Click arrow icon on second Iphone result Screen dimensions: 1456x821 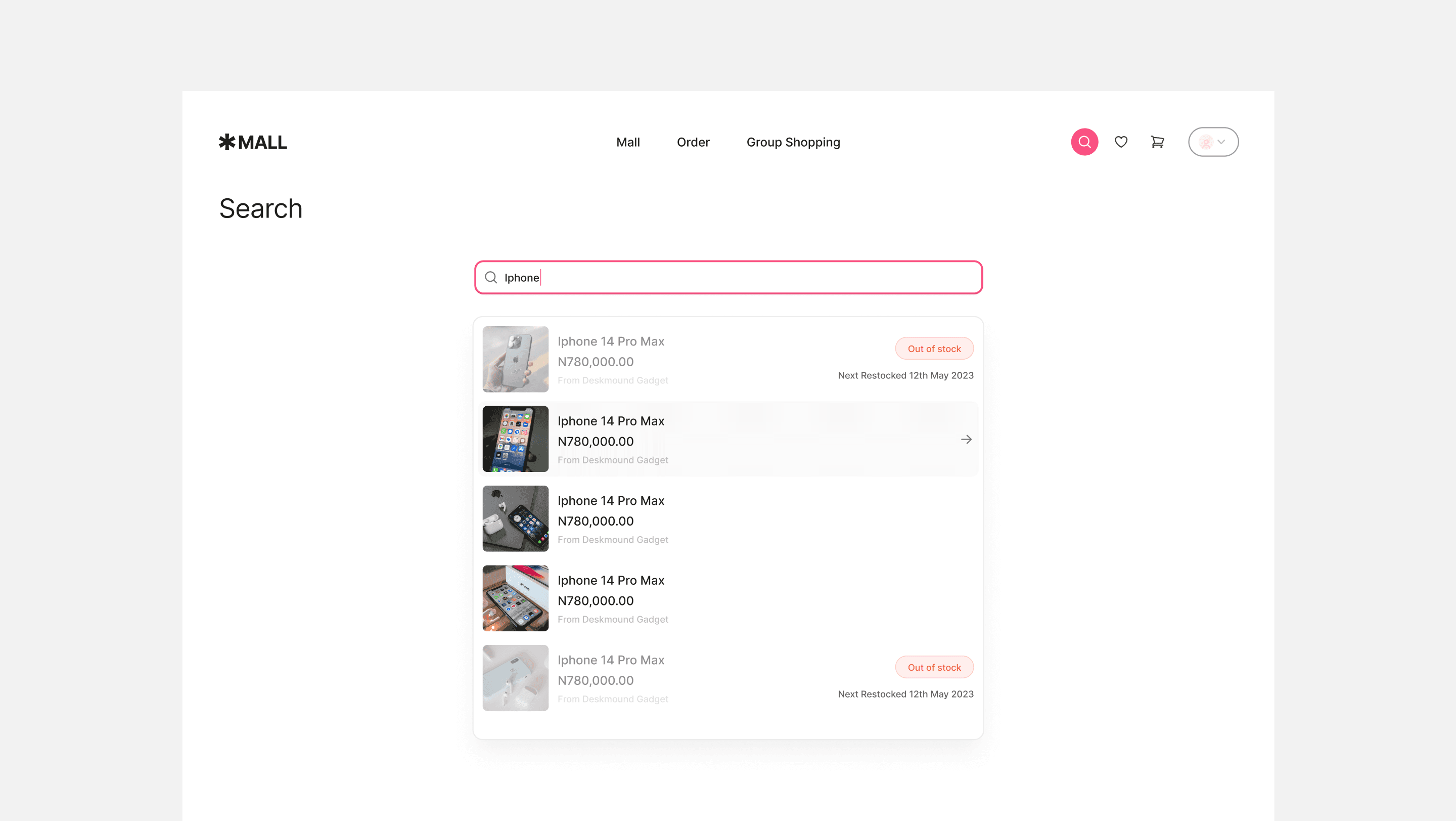[x=966, y=440]
